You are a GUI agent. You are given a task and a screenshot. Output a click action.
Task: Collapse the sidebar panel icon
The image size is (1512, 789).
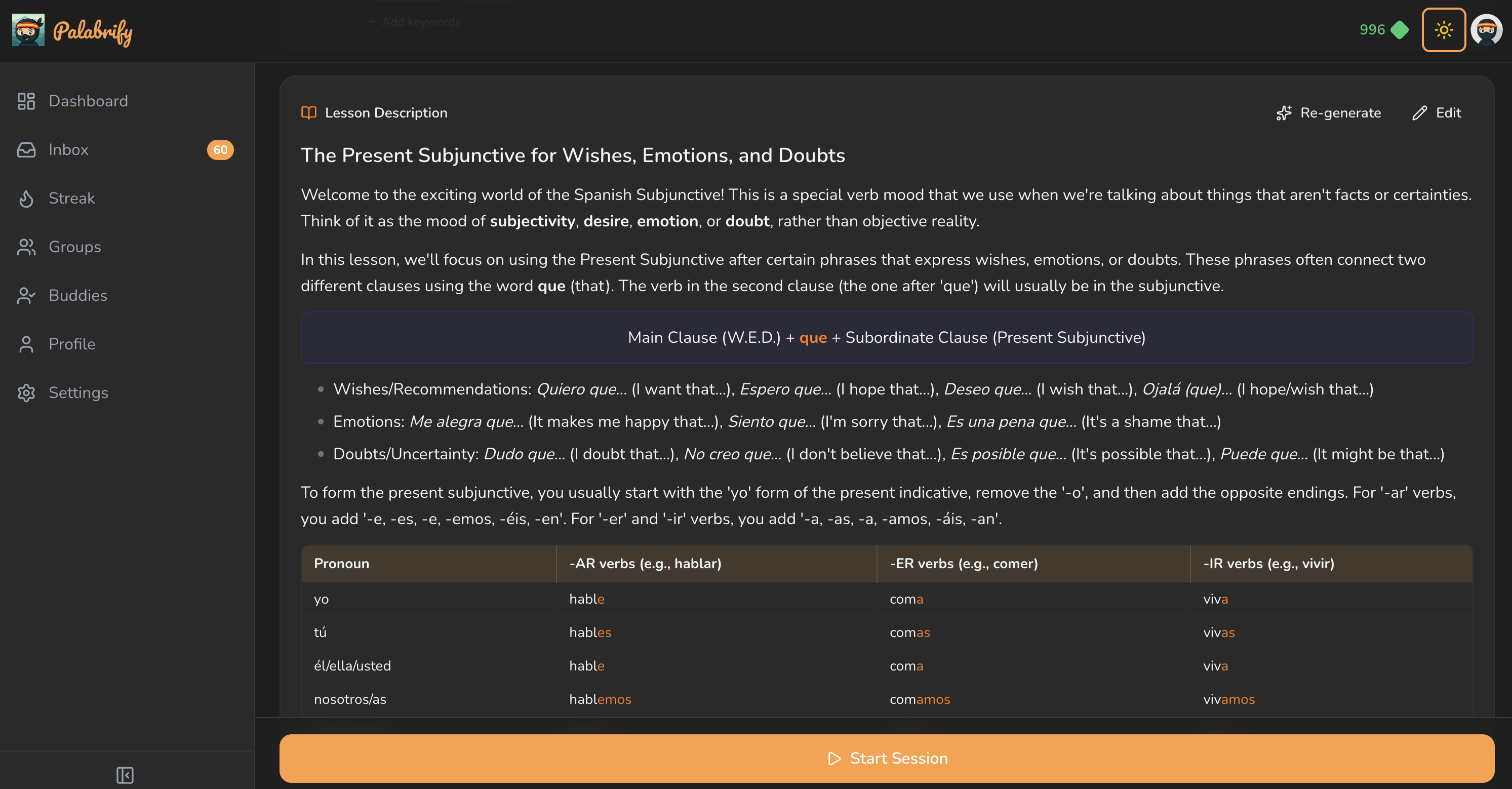[x=125, y=775]
